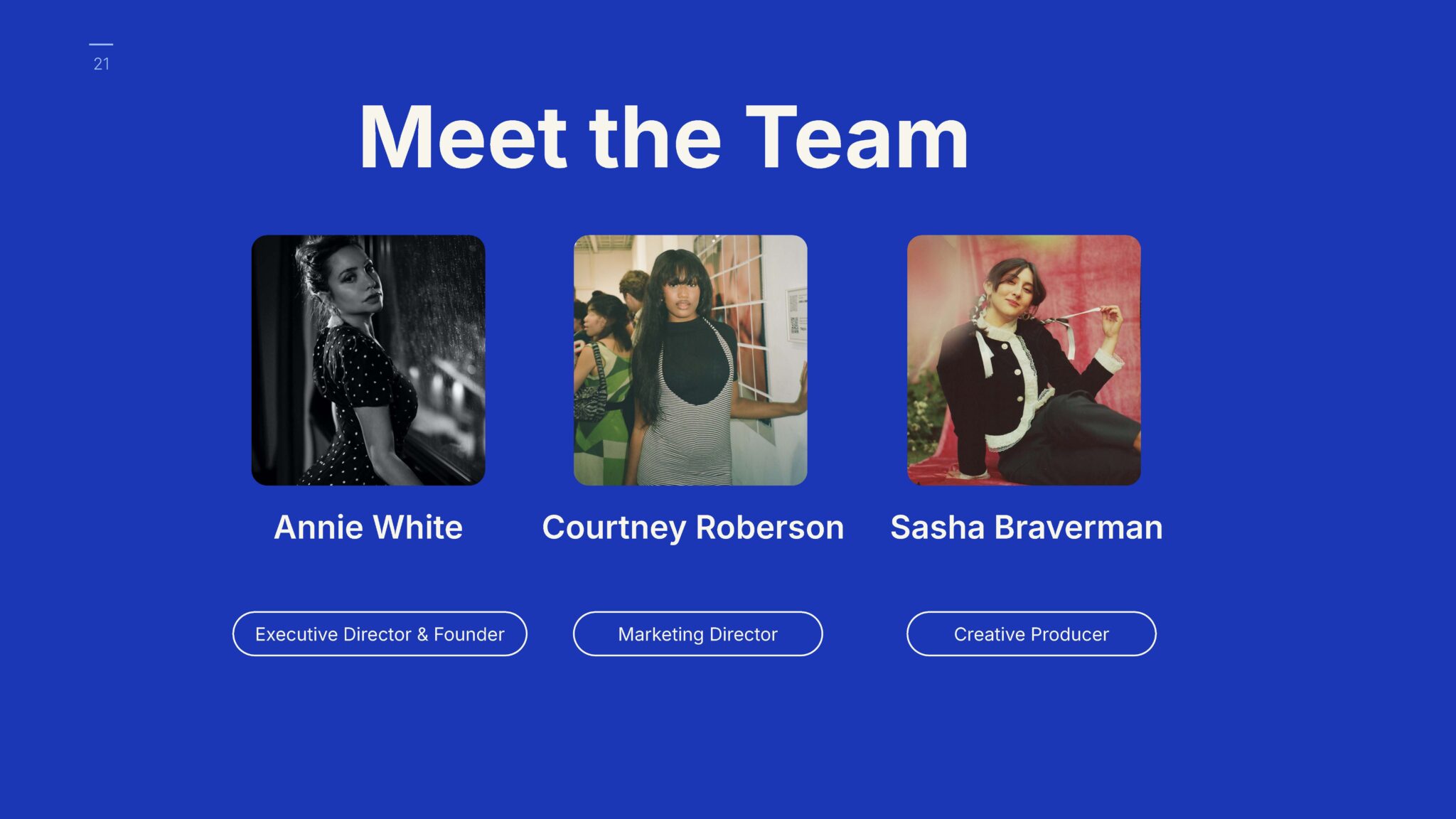Click the word "the" in the heading
Viewport: 1456px width, 819px height.
coord(655,138)
